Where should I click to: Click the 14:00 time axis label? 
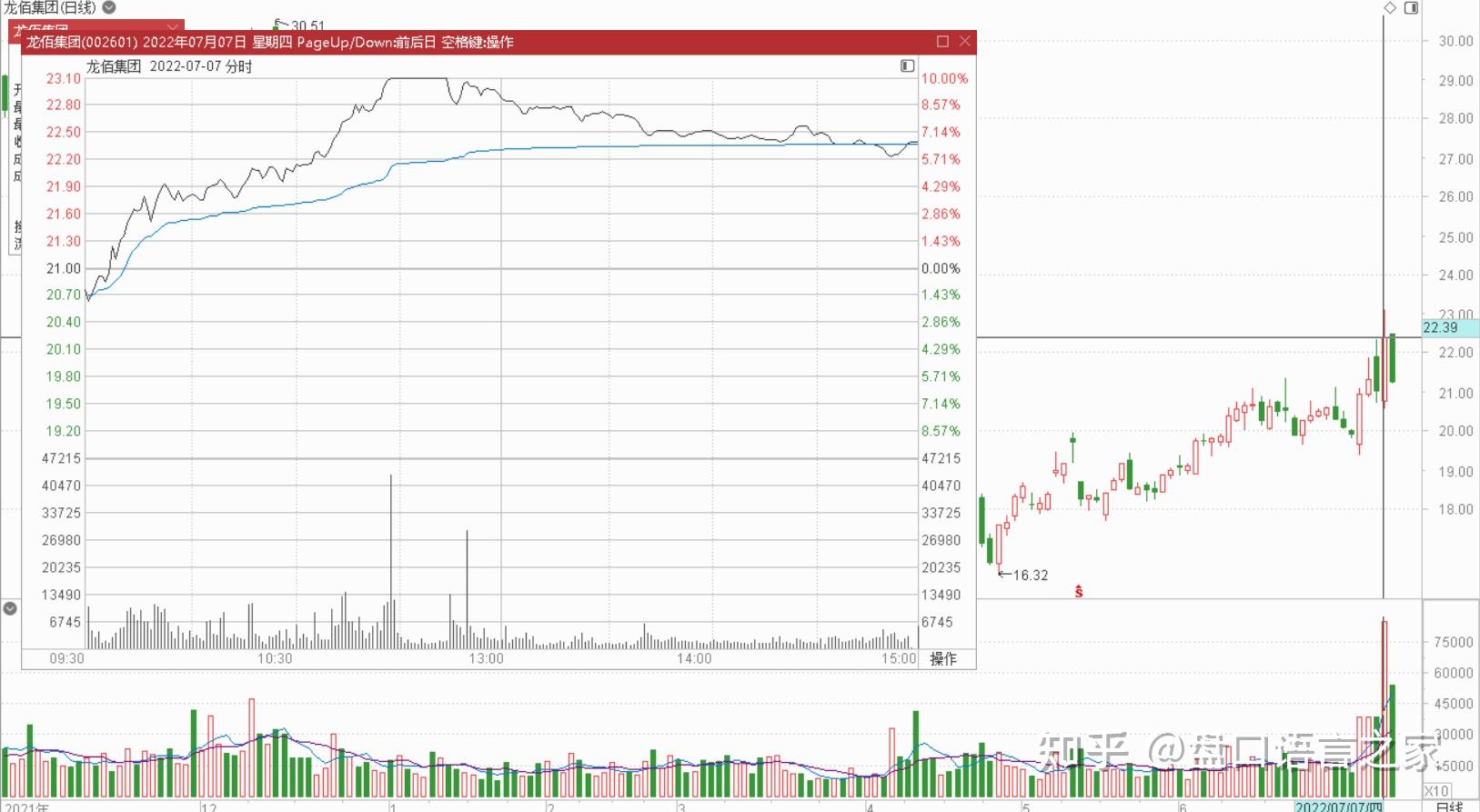pos(694,658)
